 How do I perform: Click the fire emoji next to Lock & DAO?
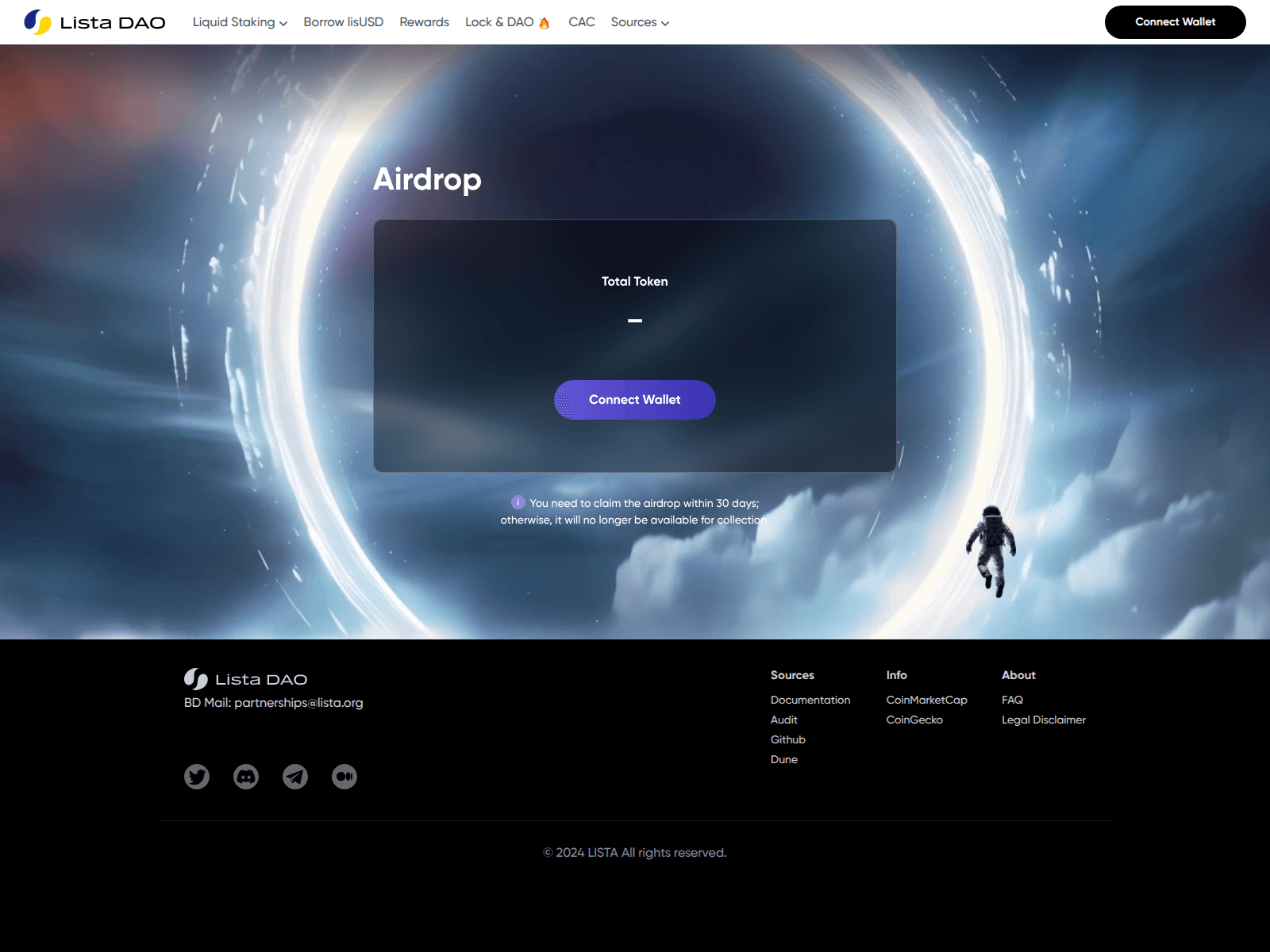(x=543, y=21)
